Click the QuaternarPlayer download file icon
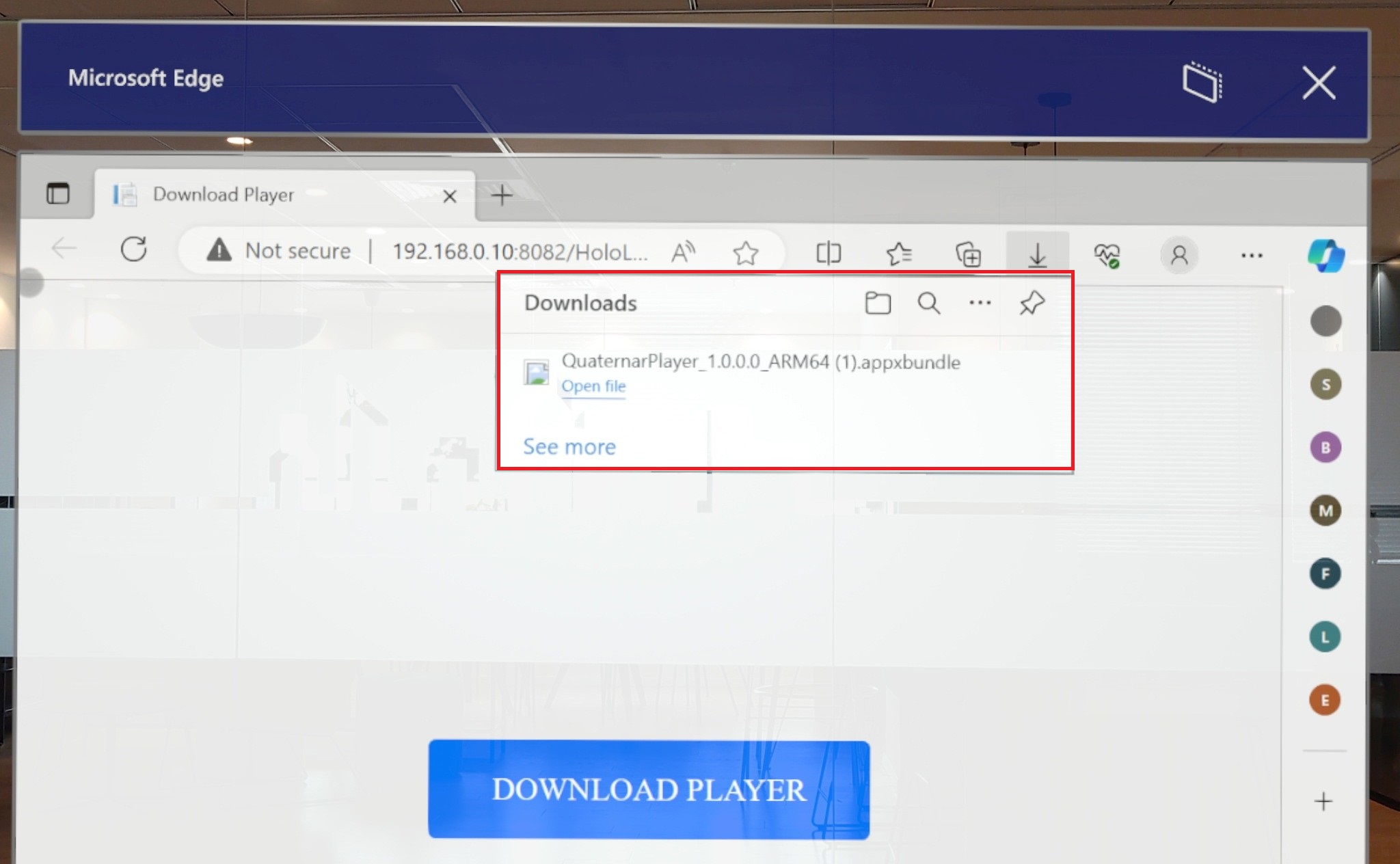Viewport: 1400px width, 864px height. pyautogui.click(x=536, y=373)
